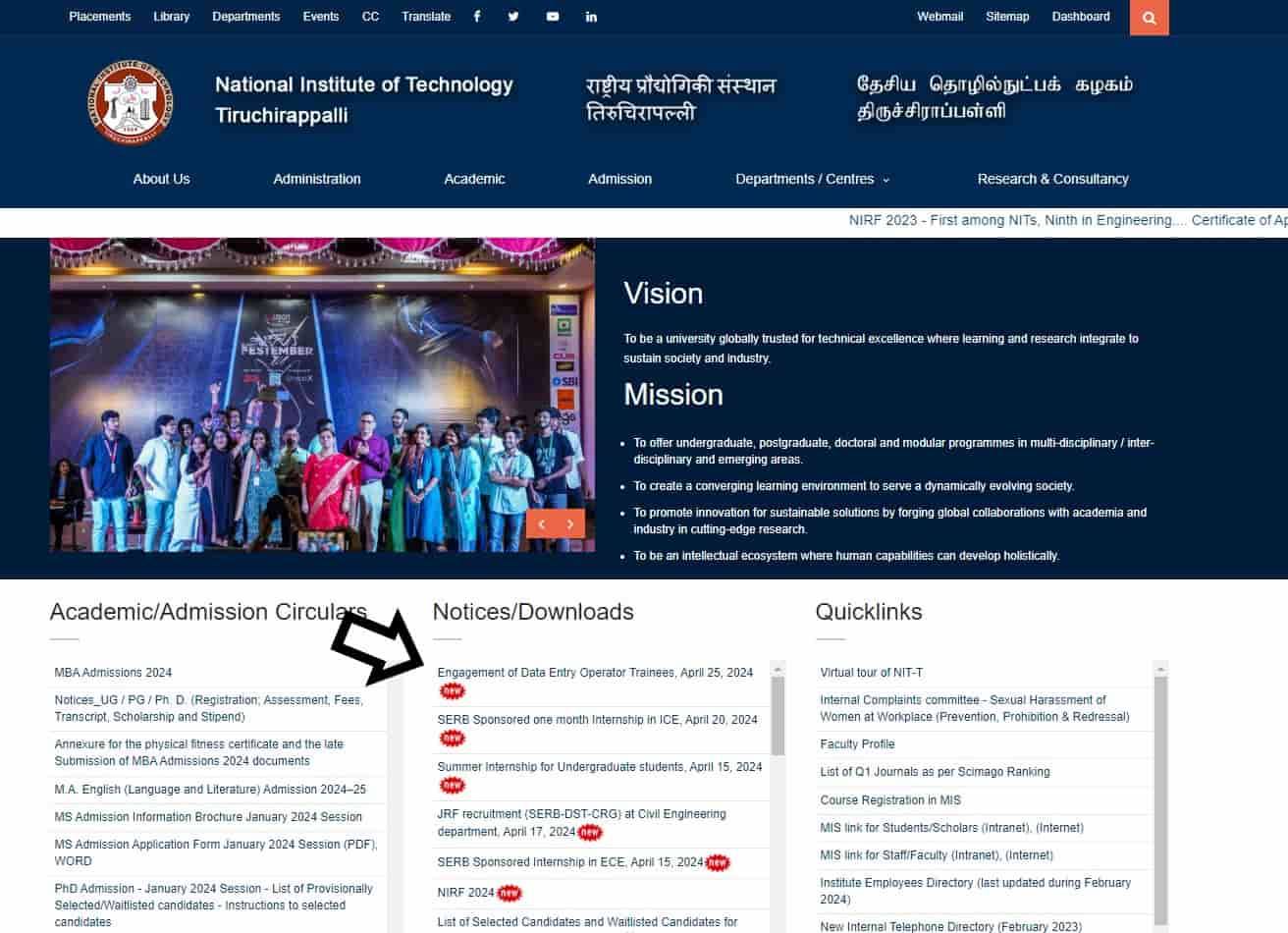Open the Twitter social link icon
The image size is (1288, 933).
coord(513,17)
